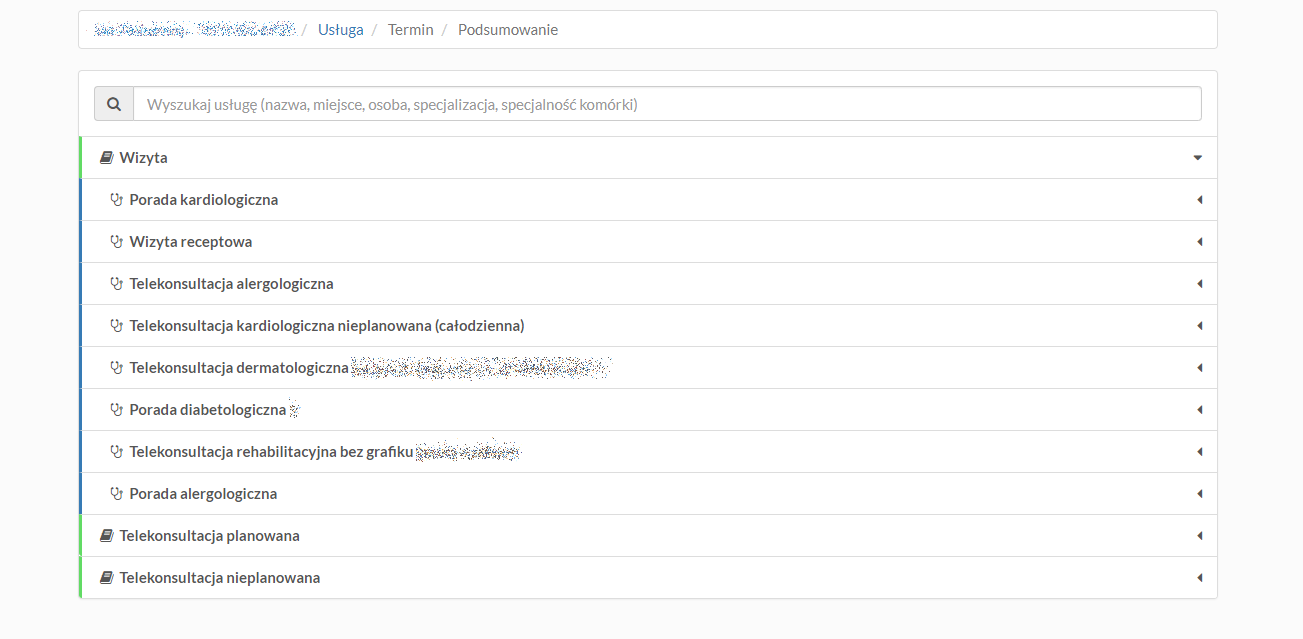Go to the Podsumowanie breadcrumb step
This screenshot has height=639, width=1303.
(x=507, y=30)
